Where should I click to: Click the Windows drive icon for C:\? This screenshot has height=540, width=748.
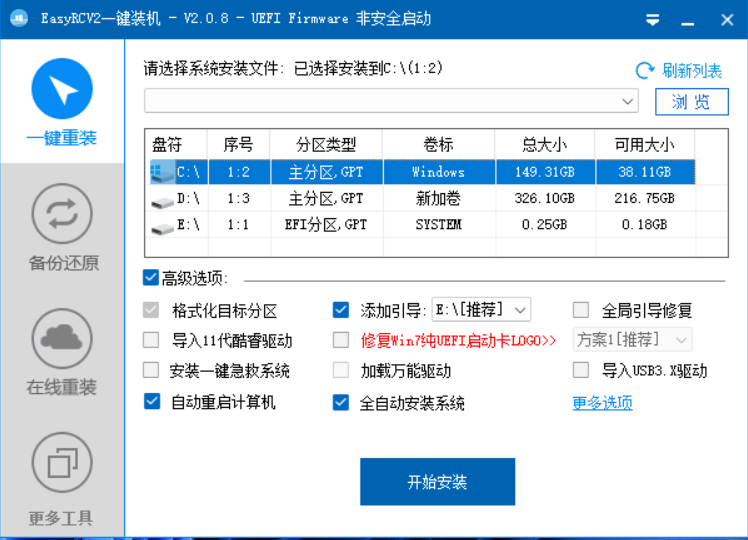pos(161,172)
